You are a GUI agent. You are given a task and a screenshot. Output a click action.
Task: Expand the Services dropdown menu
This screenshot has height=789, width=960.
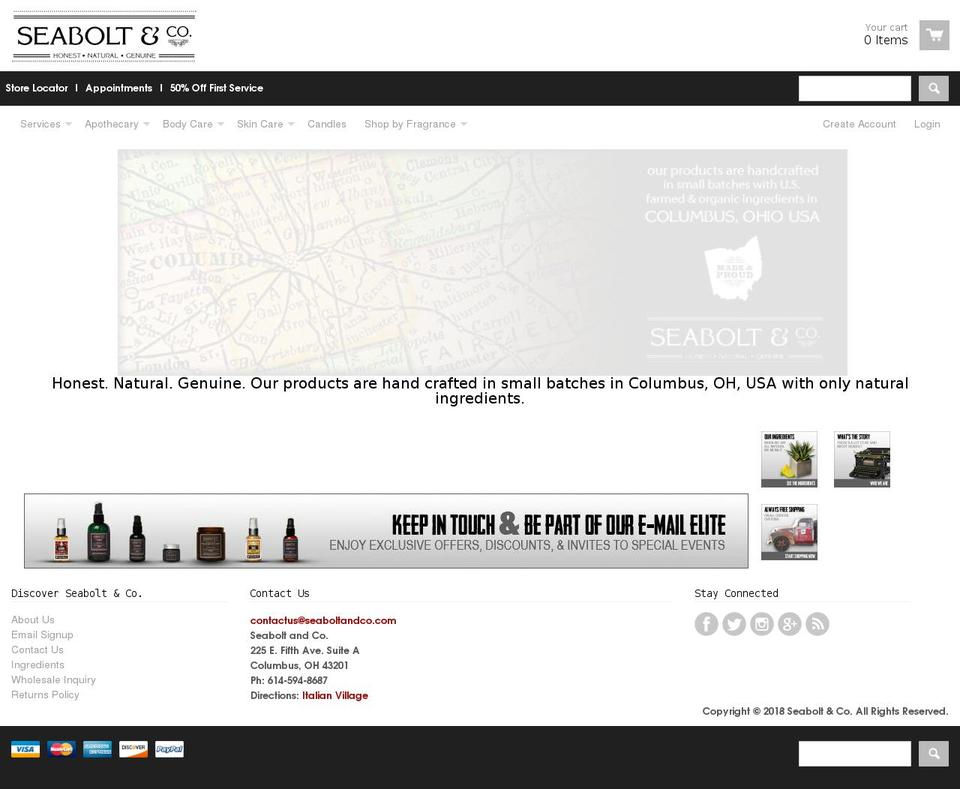[x=46, y=124]
